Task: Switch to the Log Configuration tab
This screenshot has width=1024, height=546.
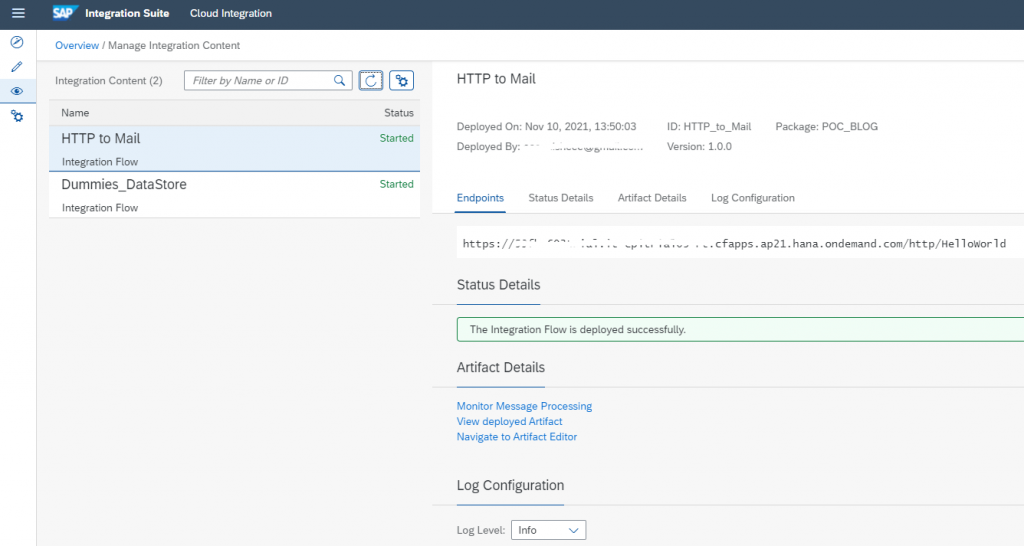Action: (753, 198)
